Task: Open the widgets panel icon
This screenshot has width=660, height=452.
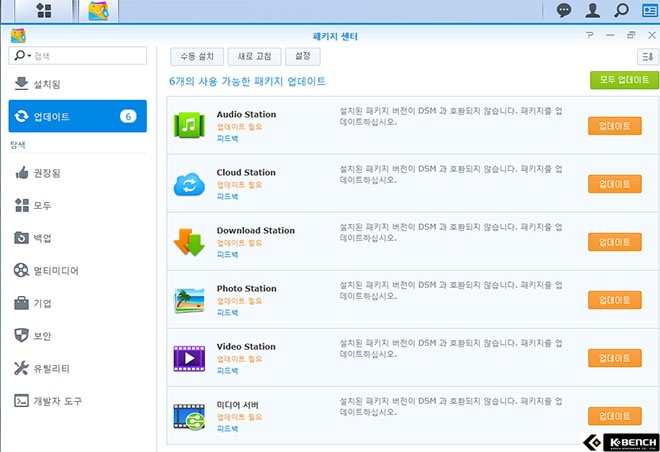Action: (x=650, y=10)
